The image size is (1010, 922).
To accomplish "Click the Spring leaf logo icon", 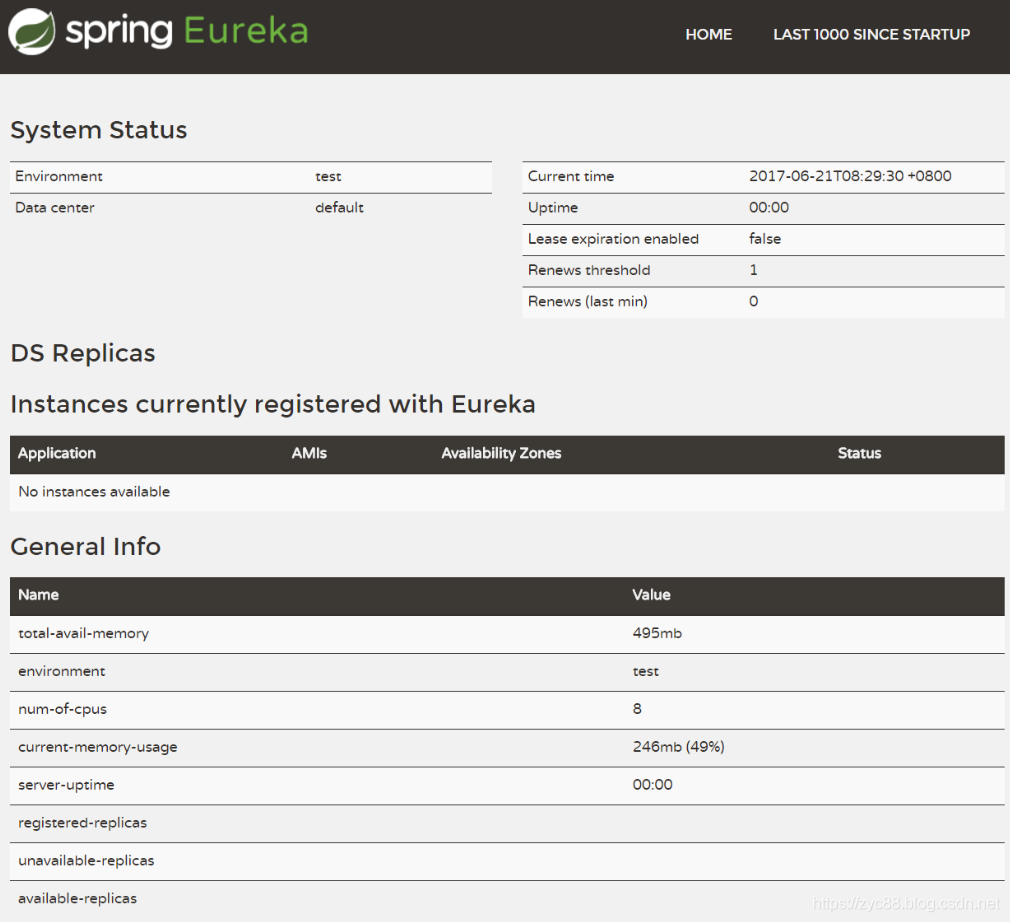I will coord(32,32).
